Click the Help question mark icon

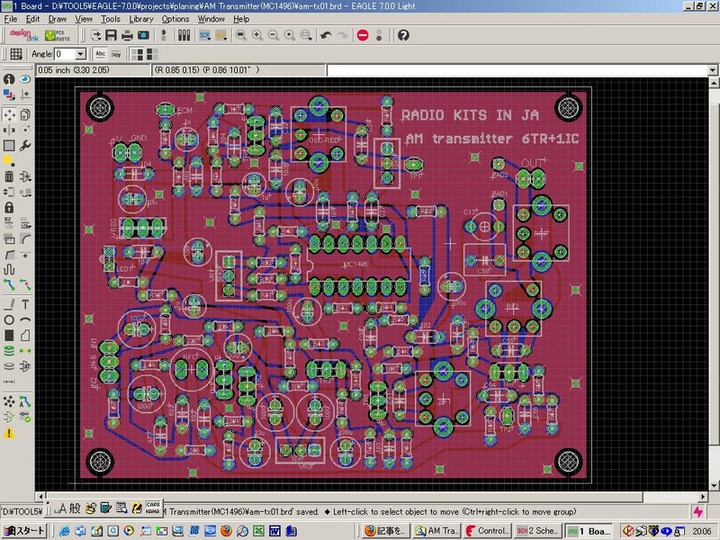point(403,35)
